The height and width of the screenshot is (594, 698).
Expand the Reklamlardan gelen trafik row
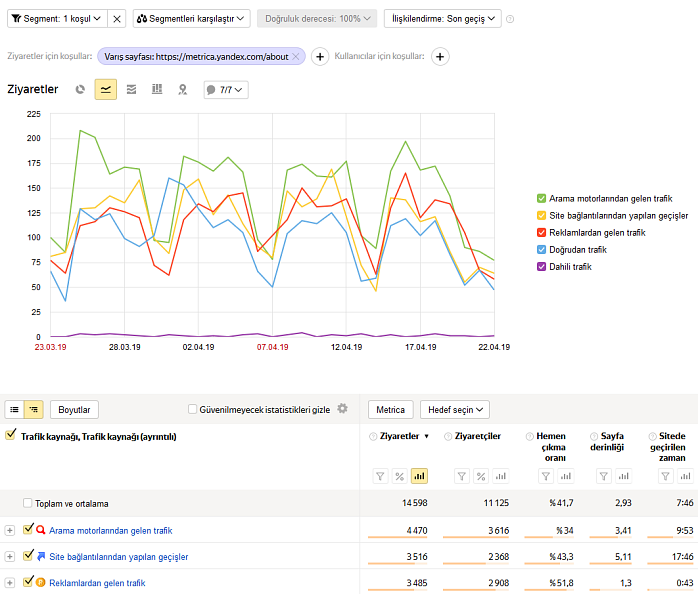[10, 583]
